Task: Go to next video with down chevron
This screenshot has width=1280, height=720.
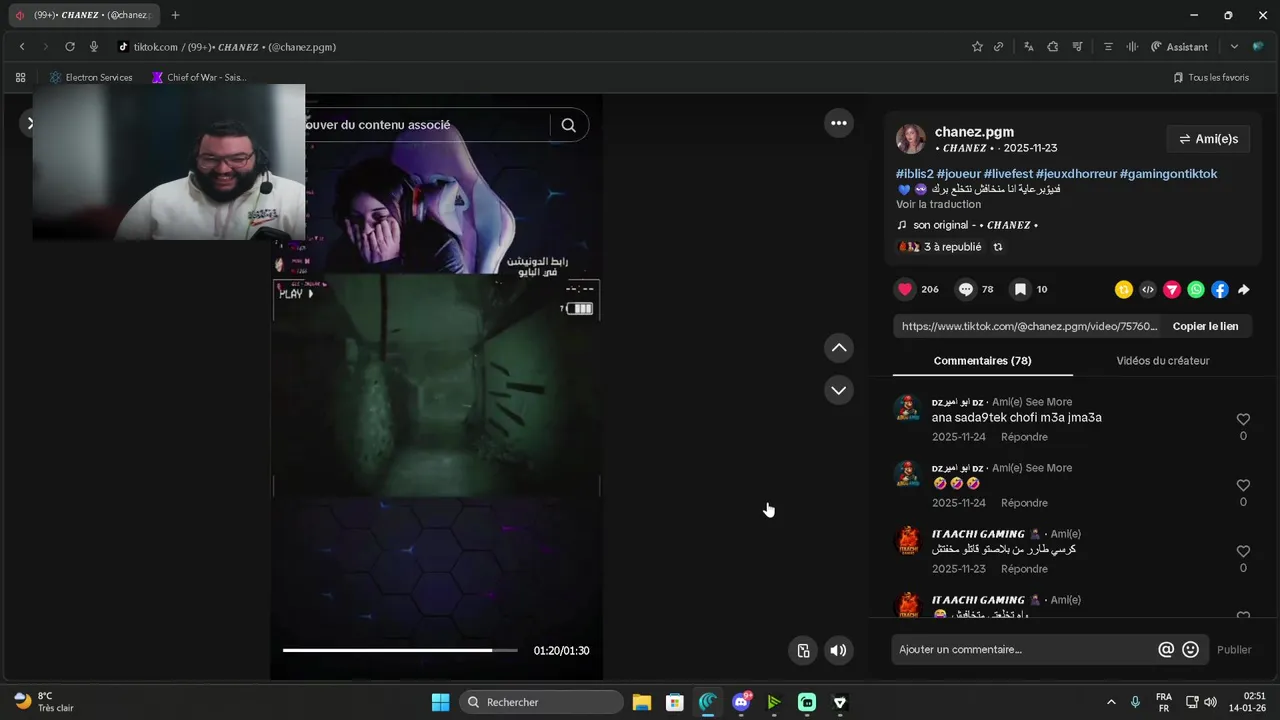Action: [x=839, y=390]
